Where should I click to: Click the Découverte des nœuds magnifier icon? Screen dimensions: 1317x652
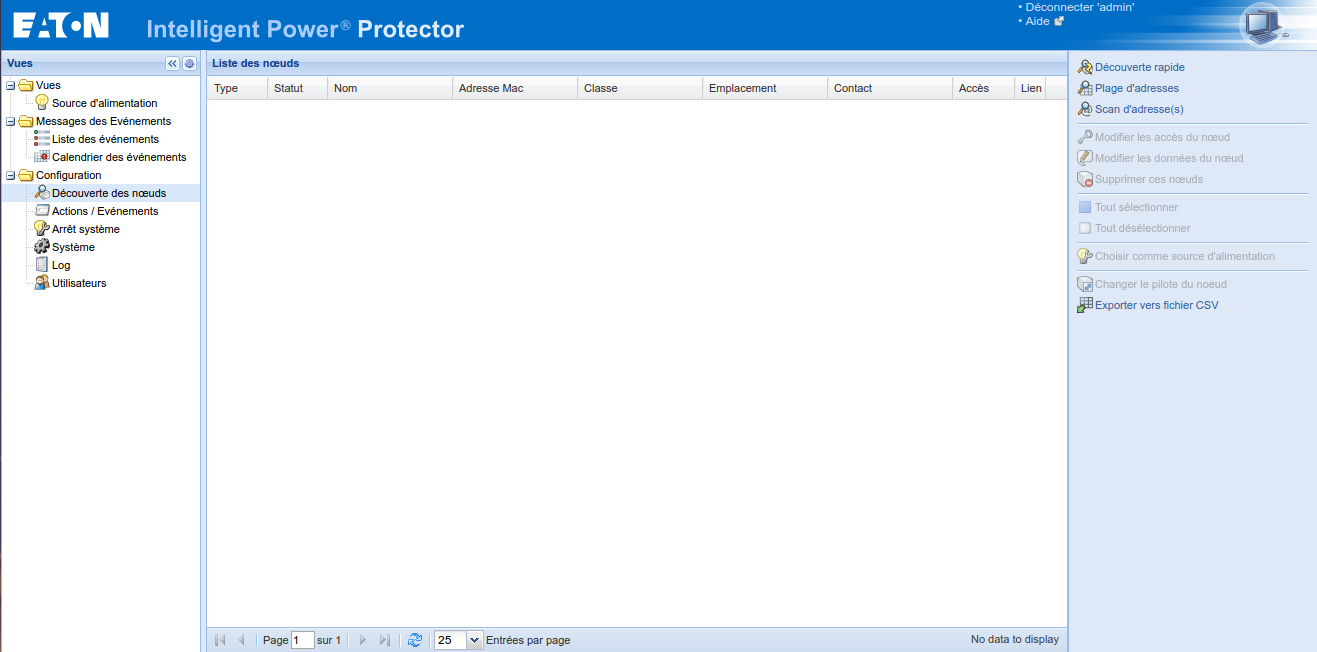pyautogui.click(x=42, y=193)
